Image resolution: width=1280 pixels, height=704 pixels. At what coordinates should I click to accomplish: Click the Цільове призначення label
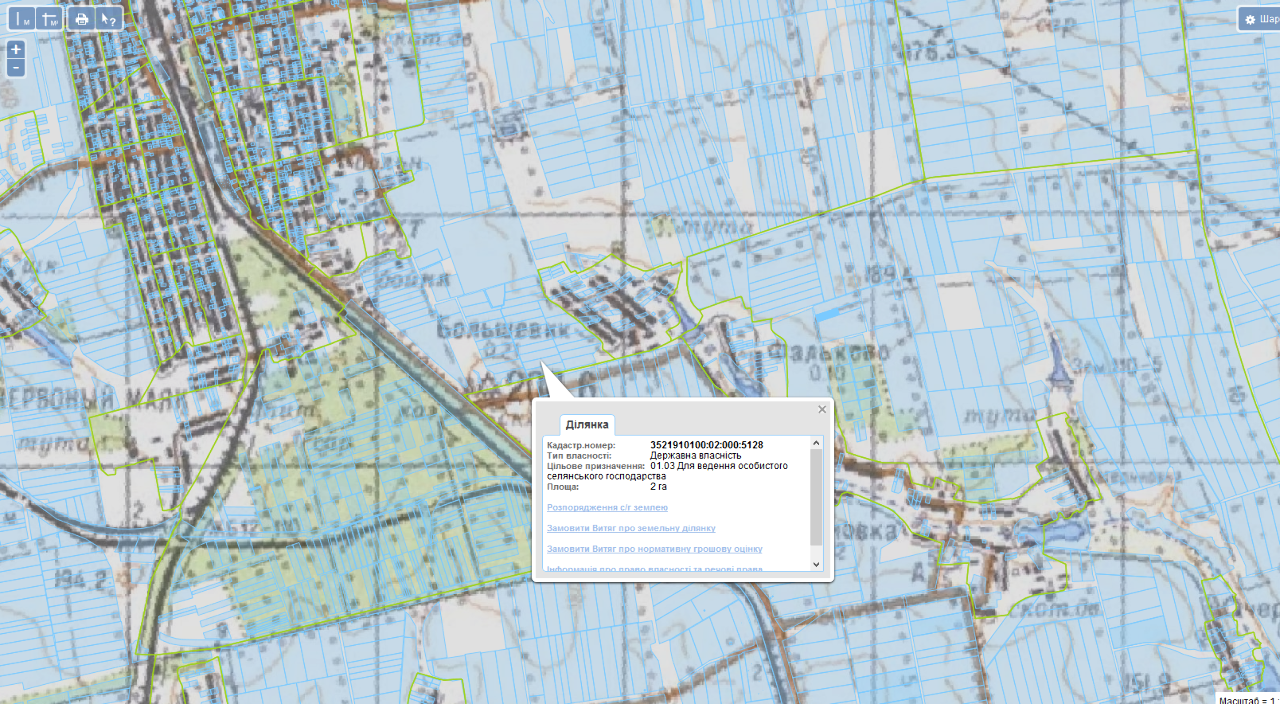point(596,466)
